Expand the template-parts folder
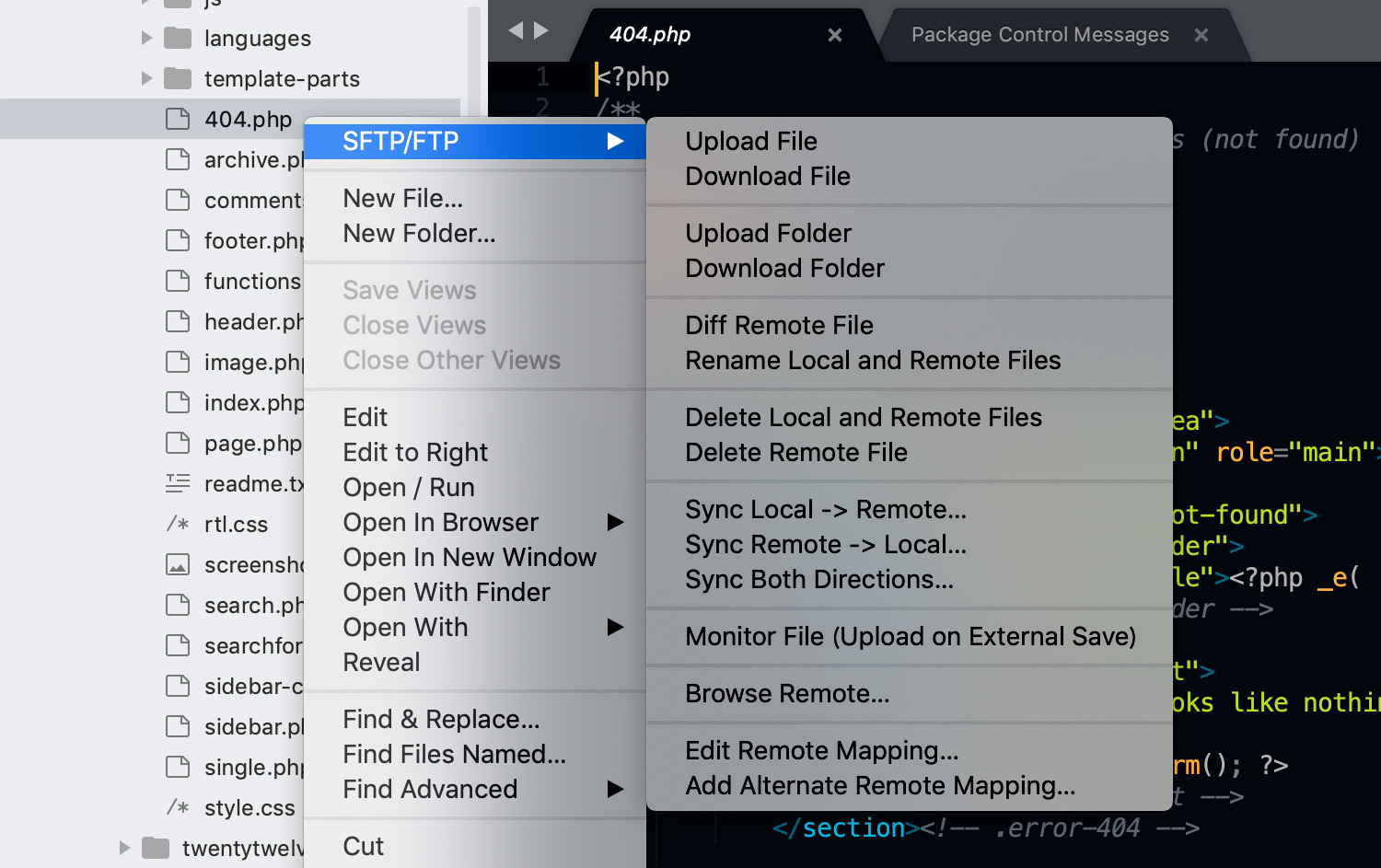 pyautogui.click(x=146, y=78)
